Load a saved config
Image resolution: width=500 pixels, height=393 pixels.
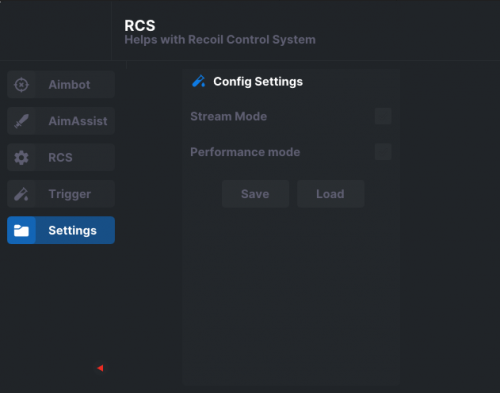pyautogui.click(x=330, y=194)
